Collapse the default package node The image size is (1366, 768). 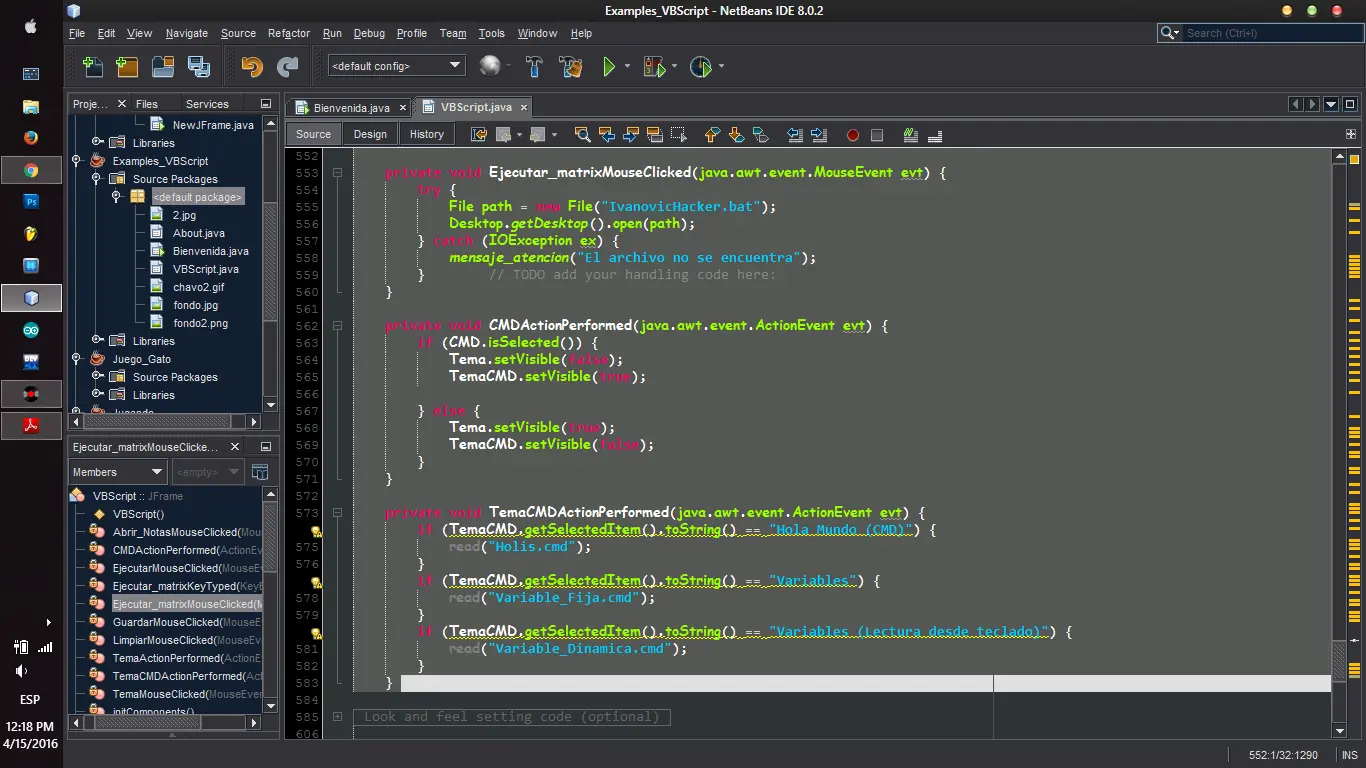point(116,197)
